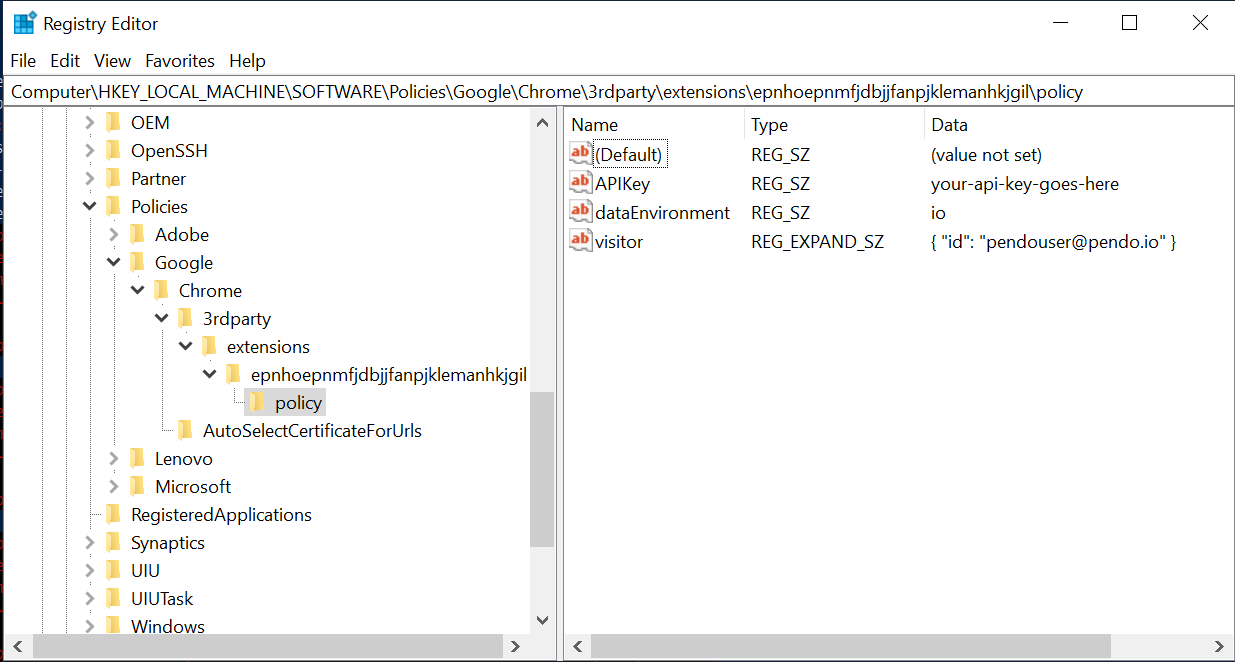Viewport: 1235px width, 662px height.
Task: Click the tree pane scroll down arrow
Action: (x=542, y=620)
